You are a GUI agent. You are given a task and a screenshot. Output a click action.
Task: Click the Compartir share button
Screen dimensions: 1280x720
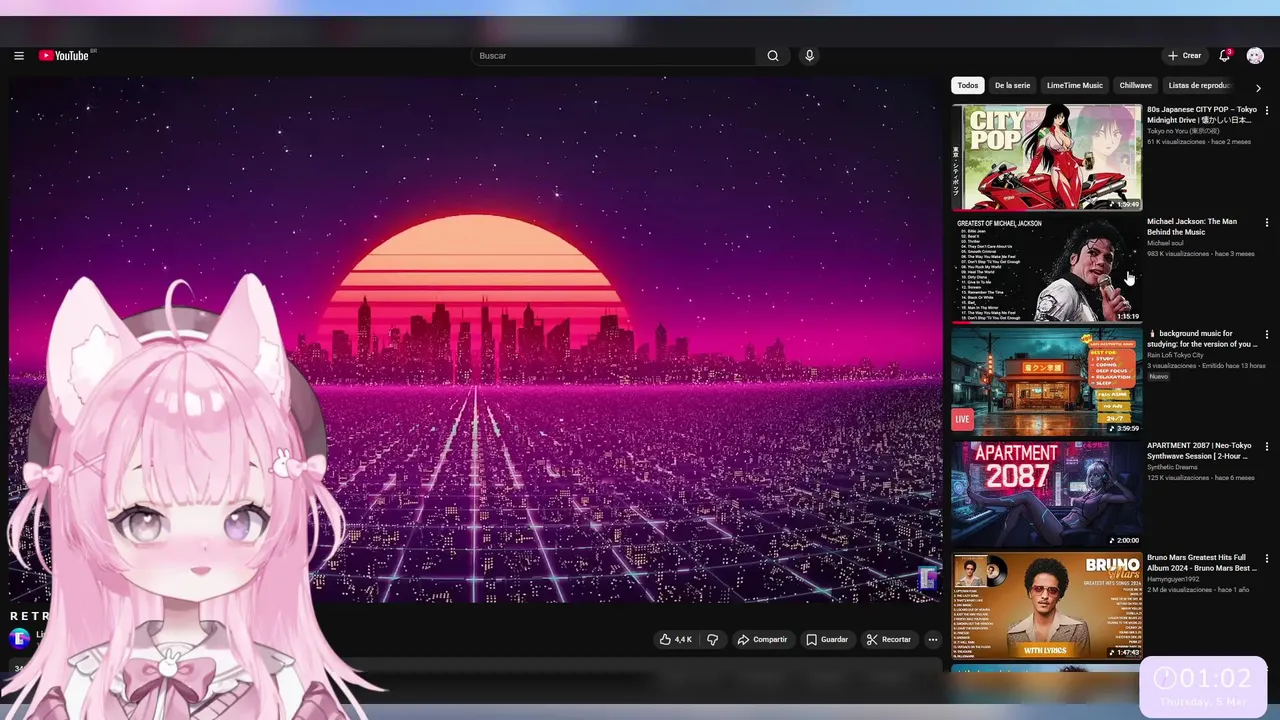762,640
